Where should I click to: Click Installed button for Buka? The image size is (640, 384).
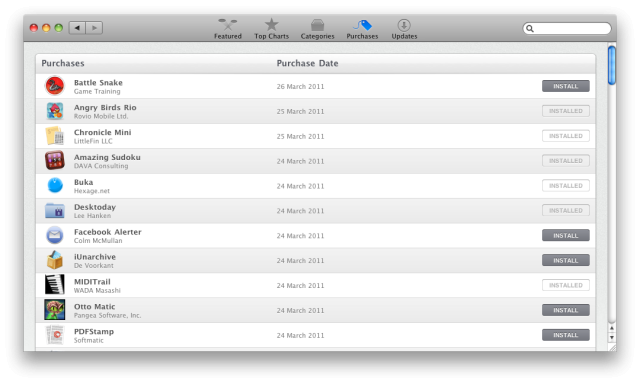565,186
